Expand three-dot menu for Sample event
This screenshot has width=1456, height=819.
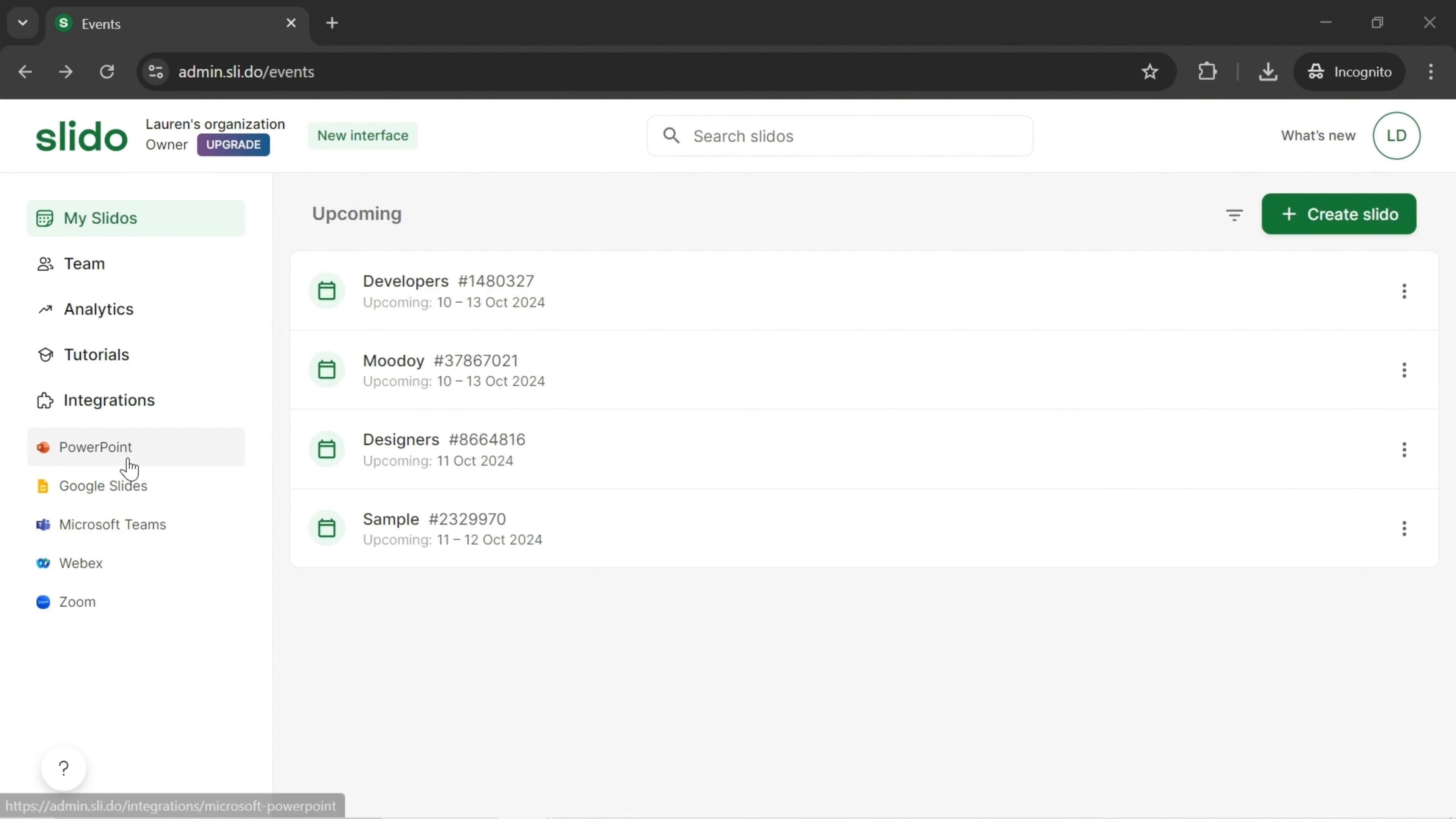coord(1404,529)
